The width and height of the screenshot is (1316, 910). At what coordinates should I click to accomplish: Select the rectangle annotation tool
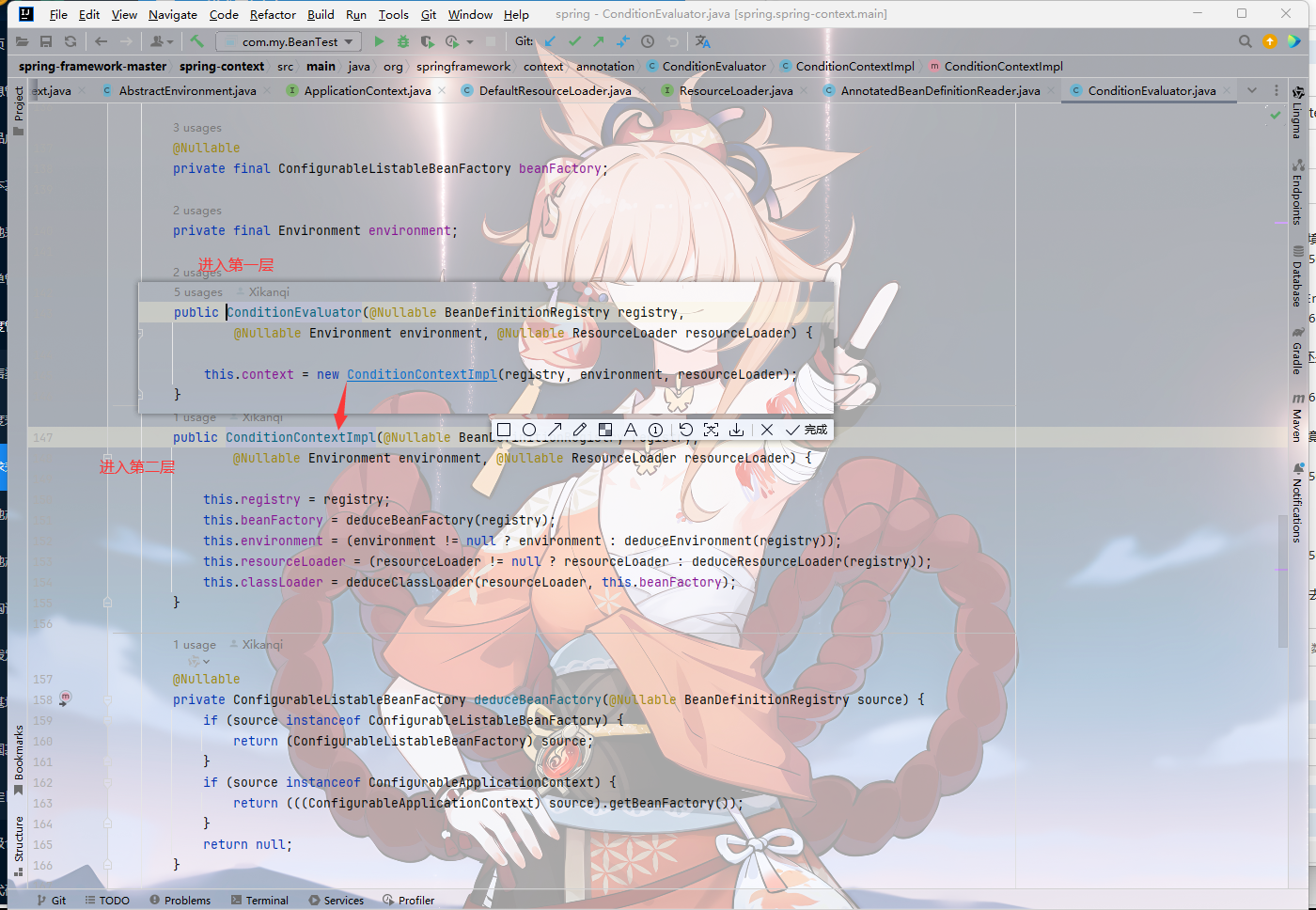[504, 430]
